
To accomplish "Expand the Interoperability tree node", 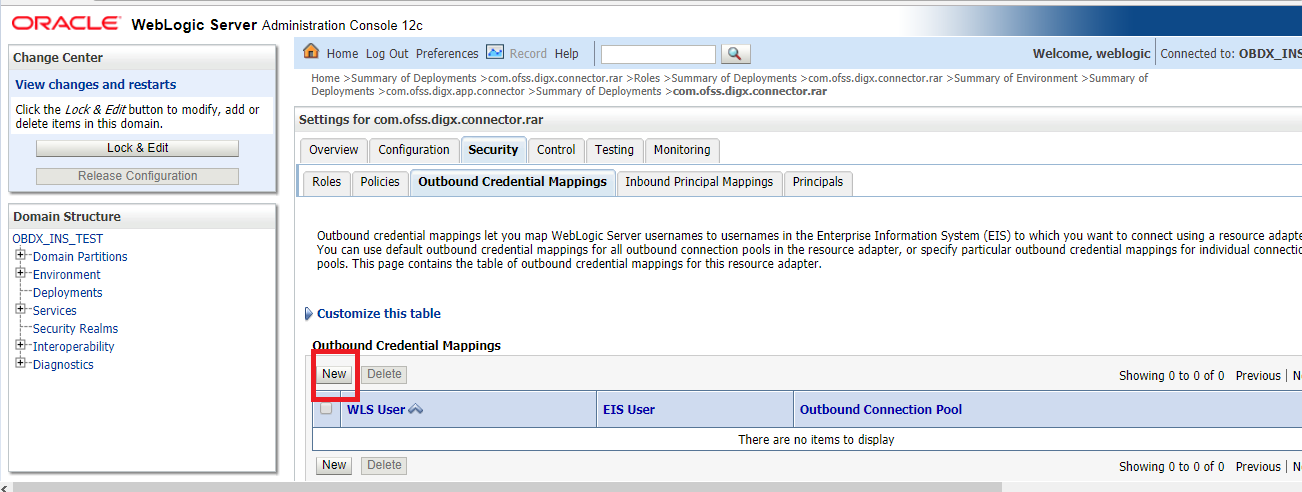I will pyautogui.click(x=20, y=346).
